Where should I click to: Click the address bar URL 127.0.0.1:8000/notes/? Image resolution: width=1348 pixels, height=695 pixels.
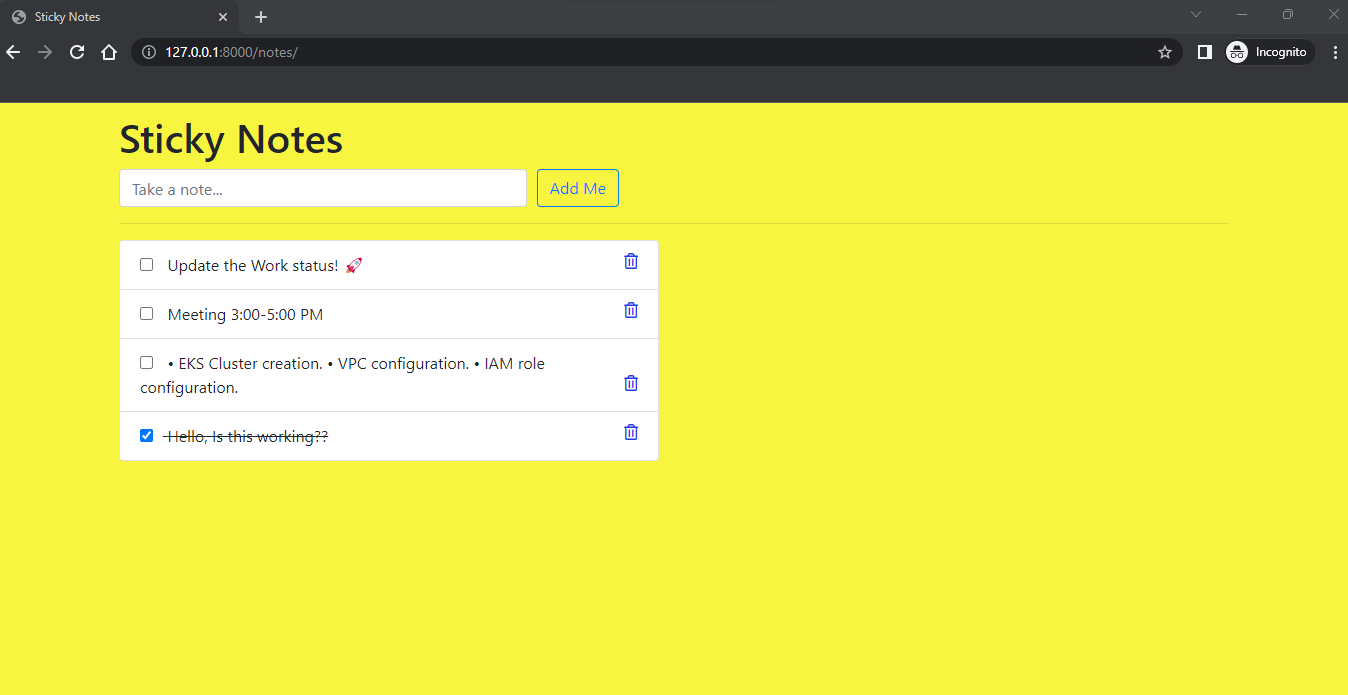pos(232,52)
